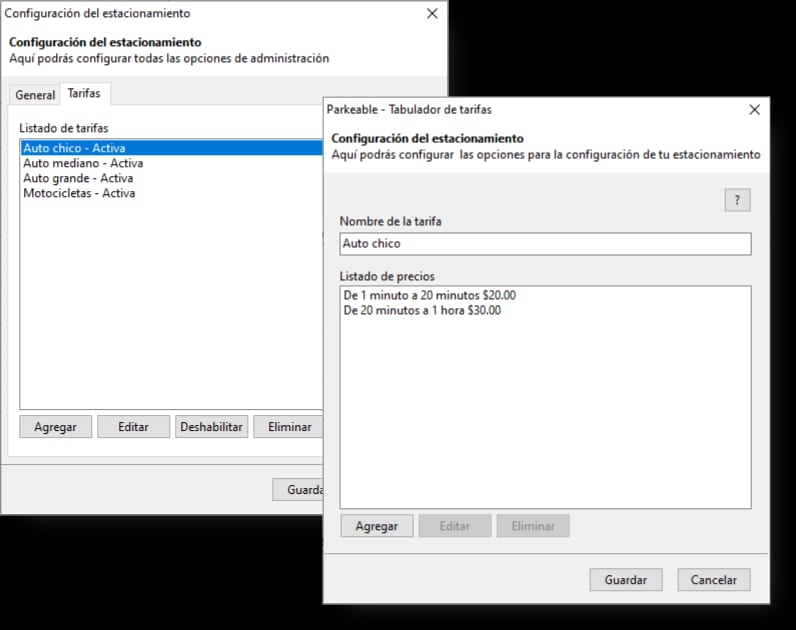Viewport: 796px width, 630px height.
Task: Select Auto mediano - Activa tariff
Action: pos(172,163)
